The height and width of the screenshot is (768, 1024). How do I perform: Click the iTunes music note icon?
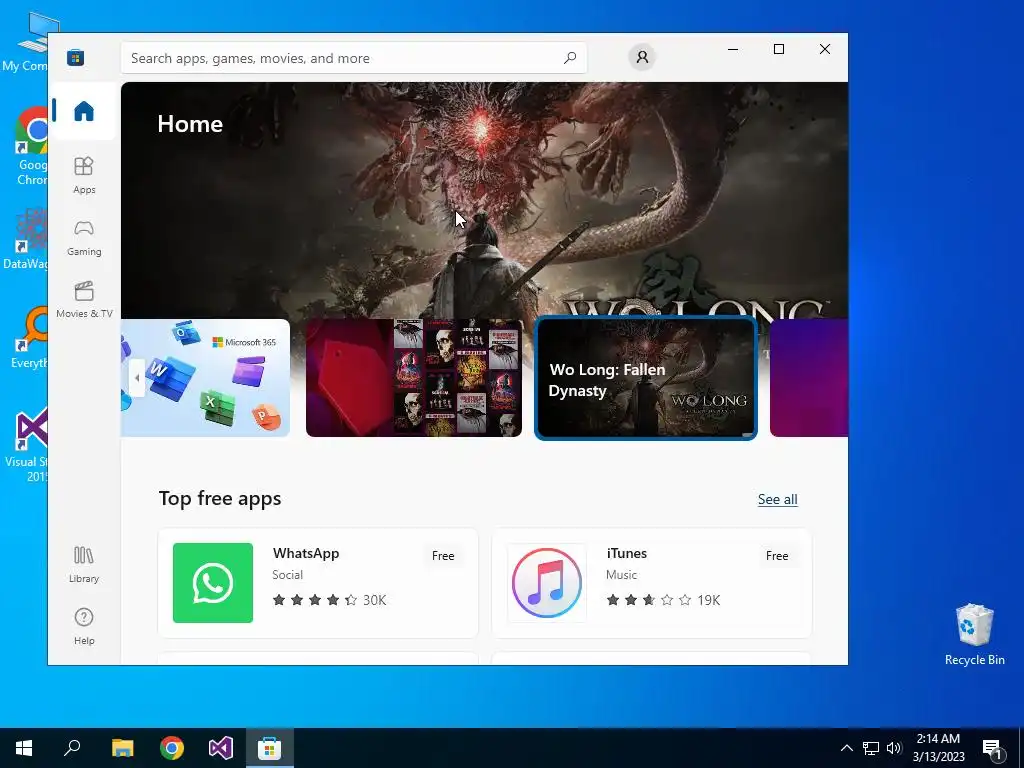tap(547, 583)
